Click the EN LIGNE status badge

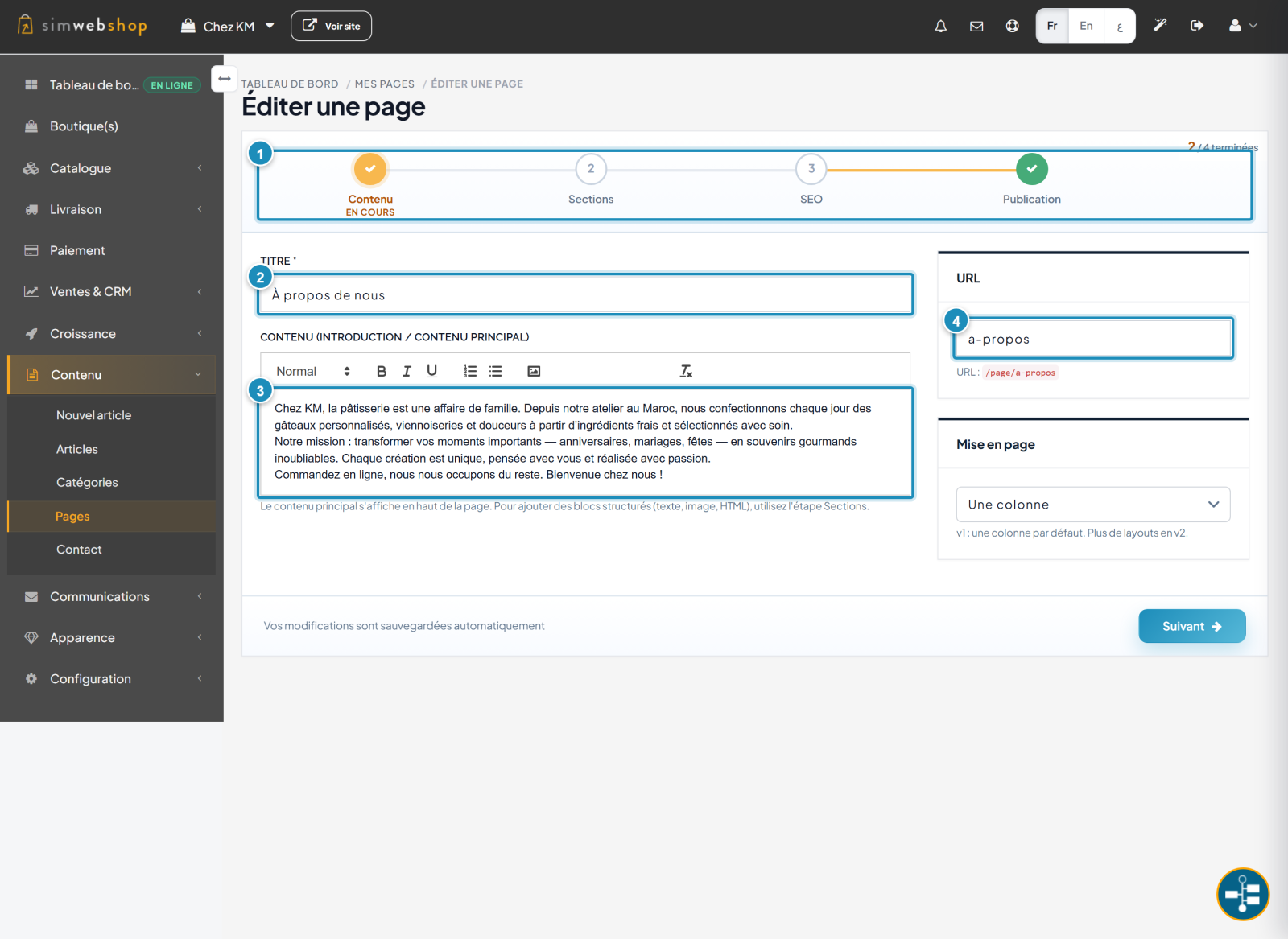[172, 85]
